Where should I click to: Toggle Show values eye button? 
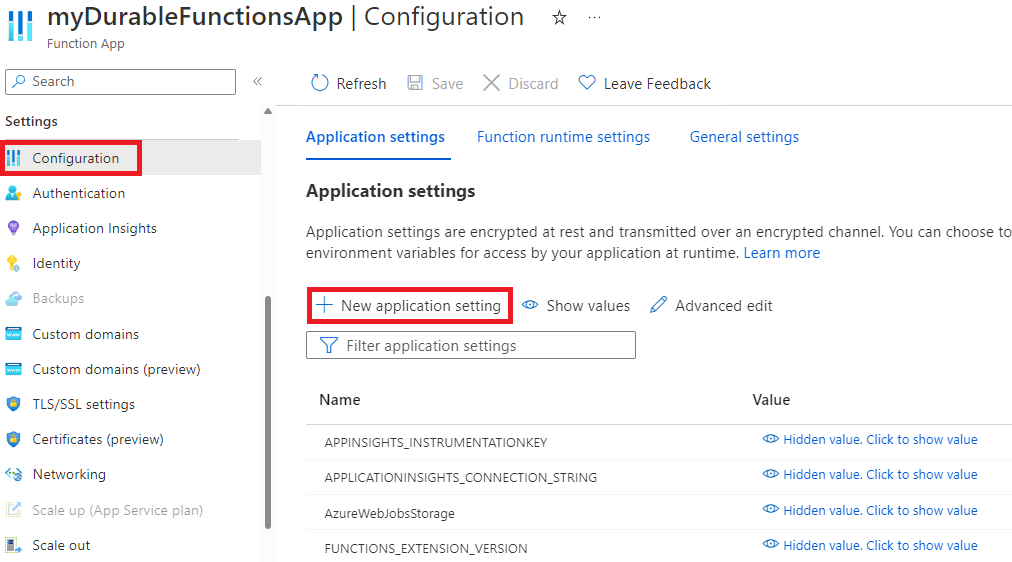pos(576,305)
